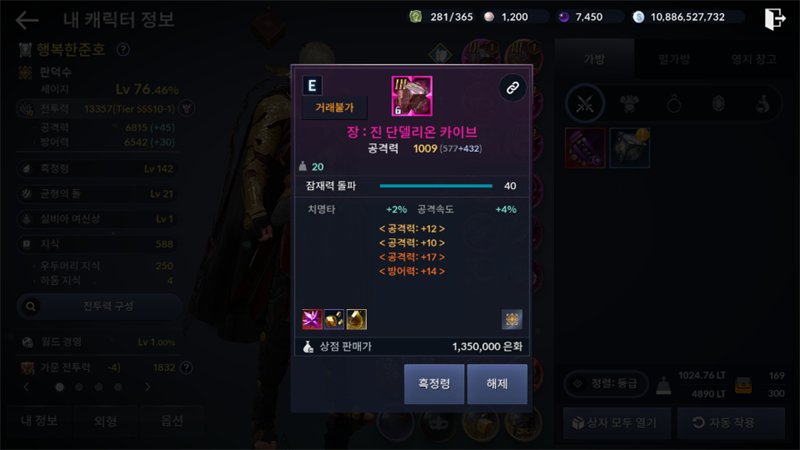Click the gold rune icon in popup
The height and width of the screenshot is (450, 800).
pos(512,319)
